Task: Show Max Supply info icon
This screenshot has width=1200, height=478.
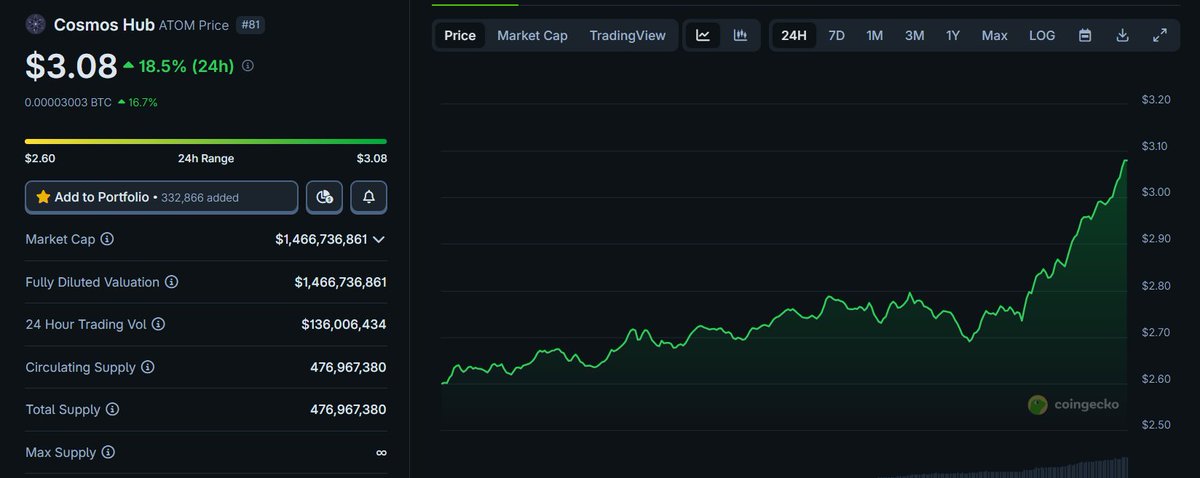Action: (108, 453)
